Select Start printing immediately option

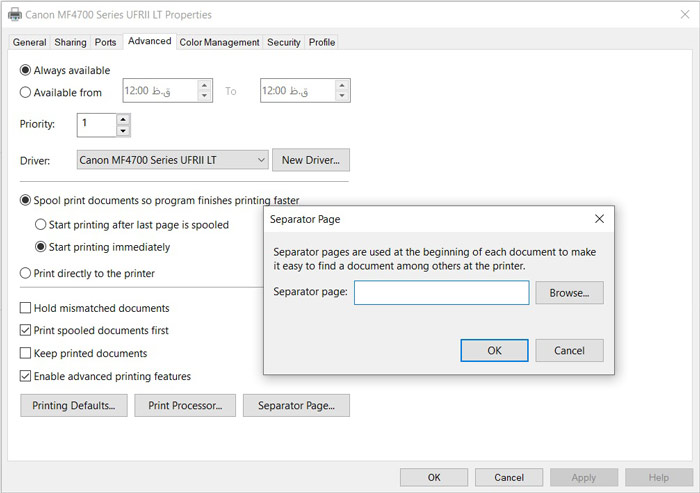click(41, 246)
